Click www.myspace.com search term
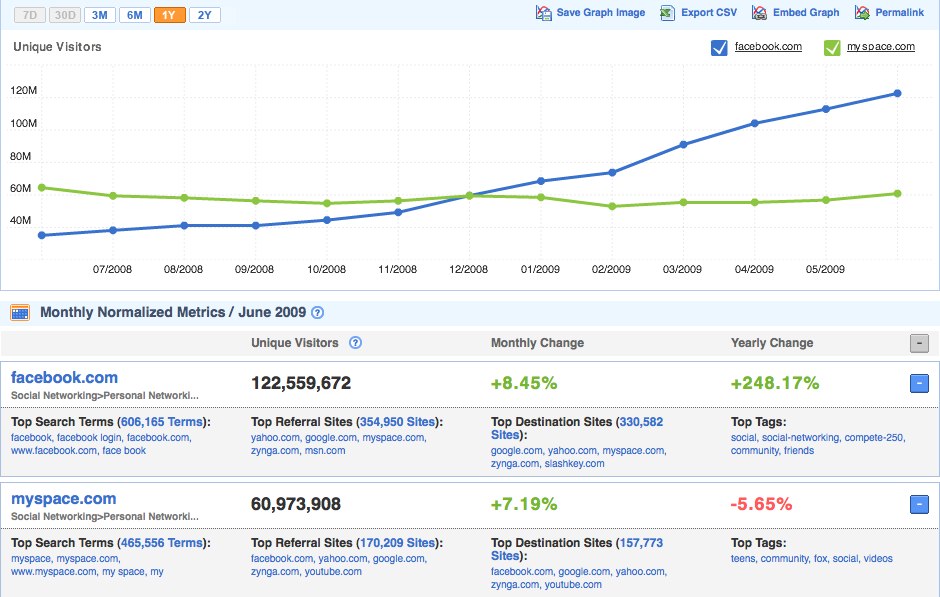 click(53, 572)
